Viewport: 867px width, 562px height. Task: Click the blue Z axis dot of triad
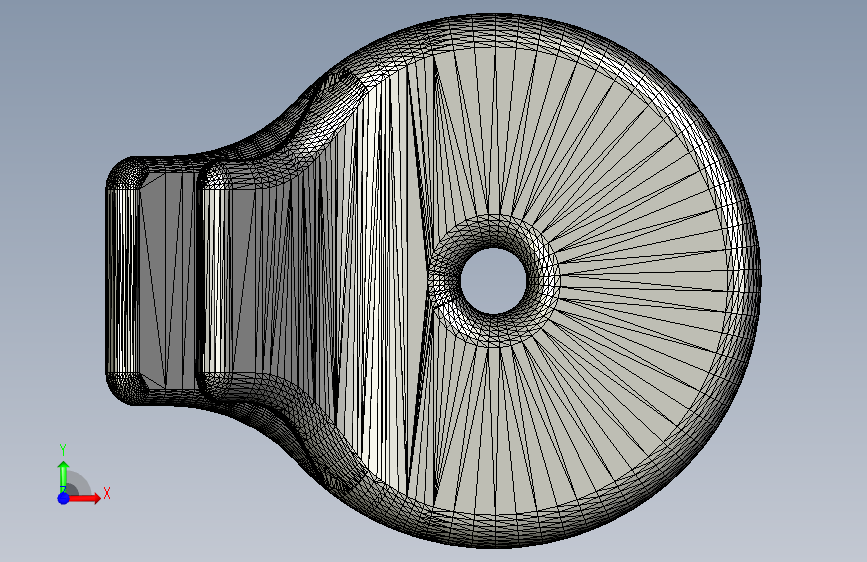63,498
